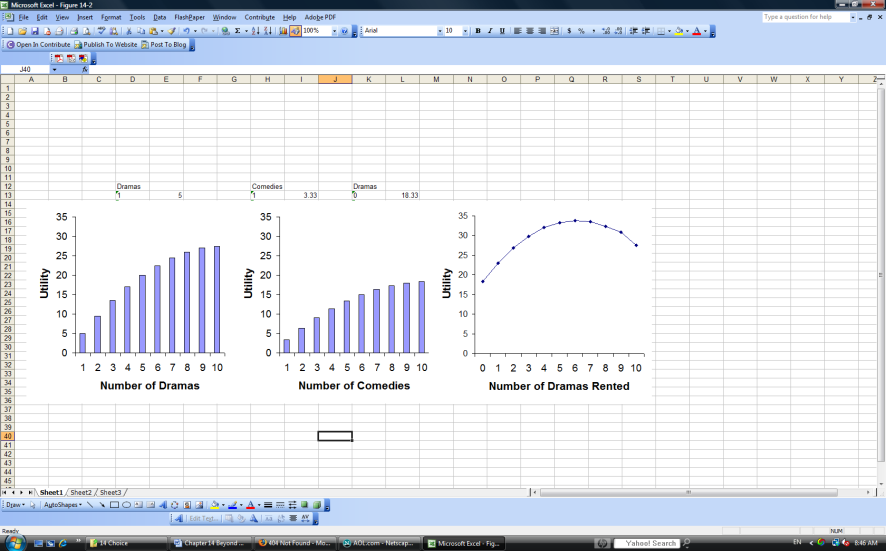The width and height of the screenshot is (886, 551).
Task: Expand the Borders dropdown arrow
Action: (x=670, y=31)
